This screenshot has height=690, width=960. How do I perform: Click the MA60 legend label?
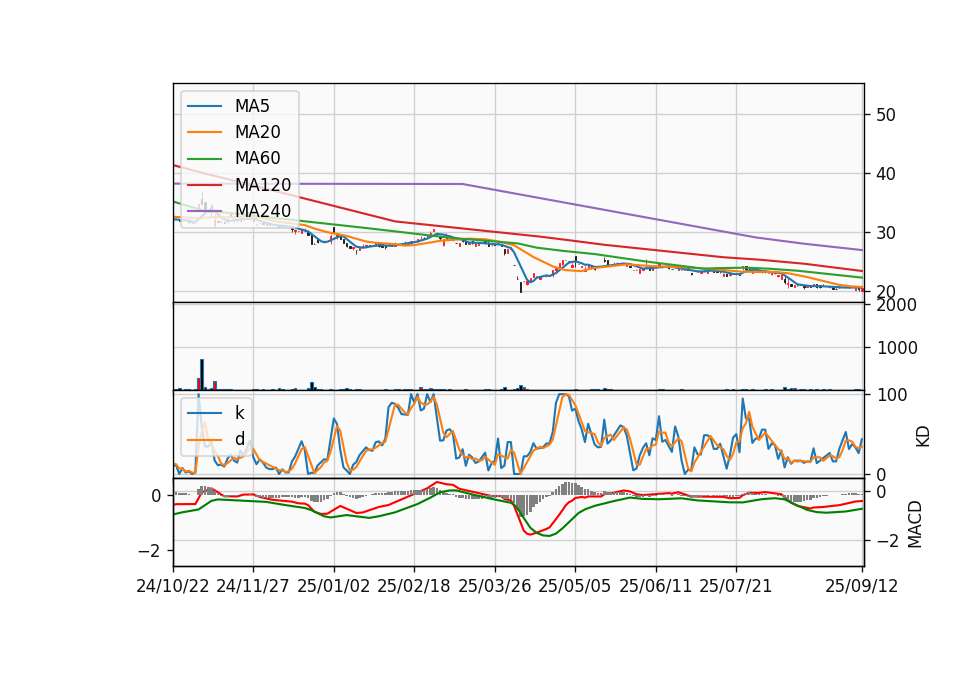click(257, 158)
